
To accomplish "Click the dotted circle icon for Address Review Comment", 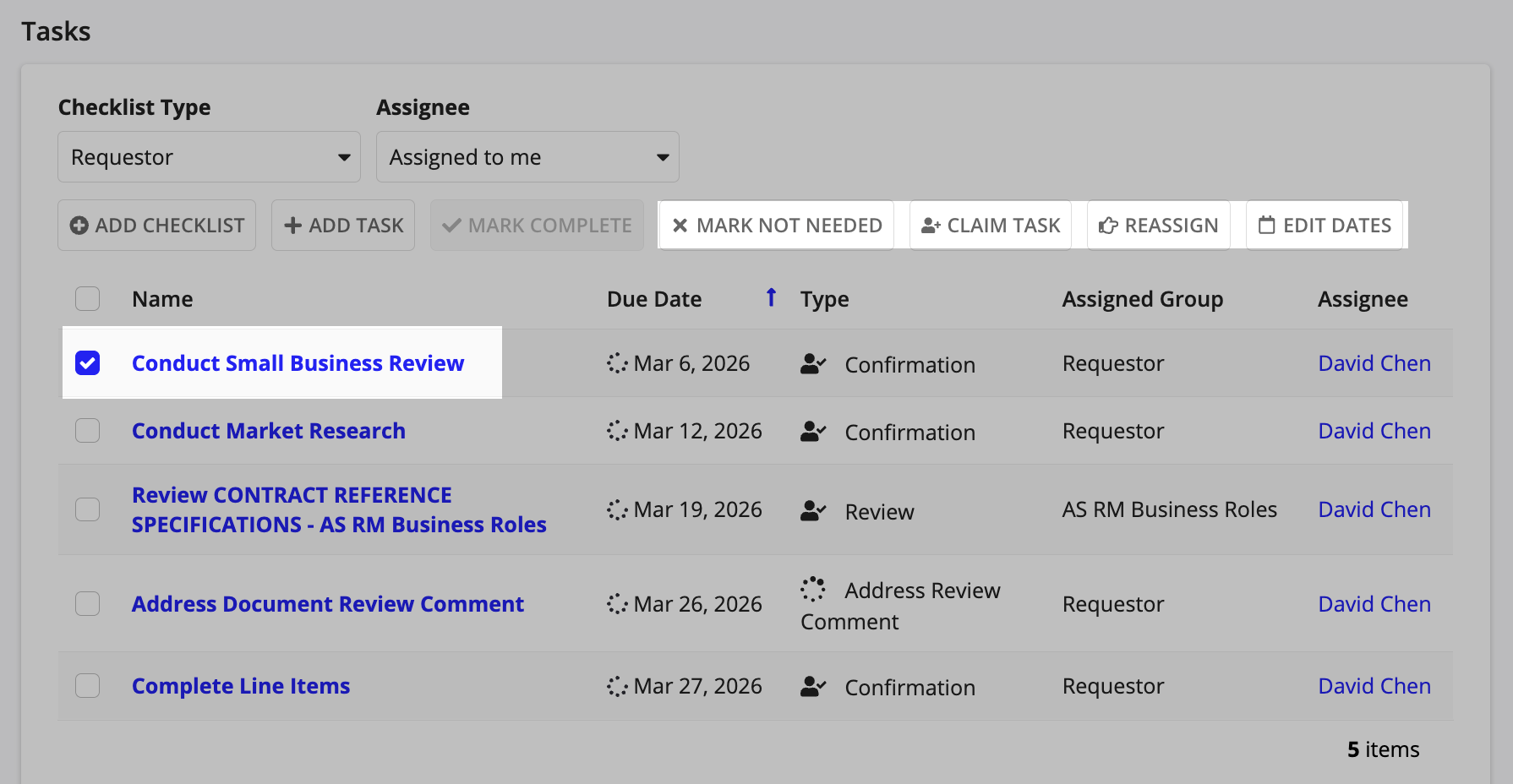I will point(813,589).
